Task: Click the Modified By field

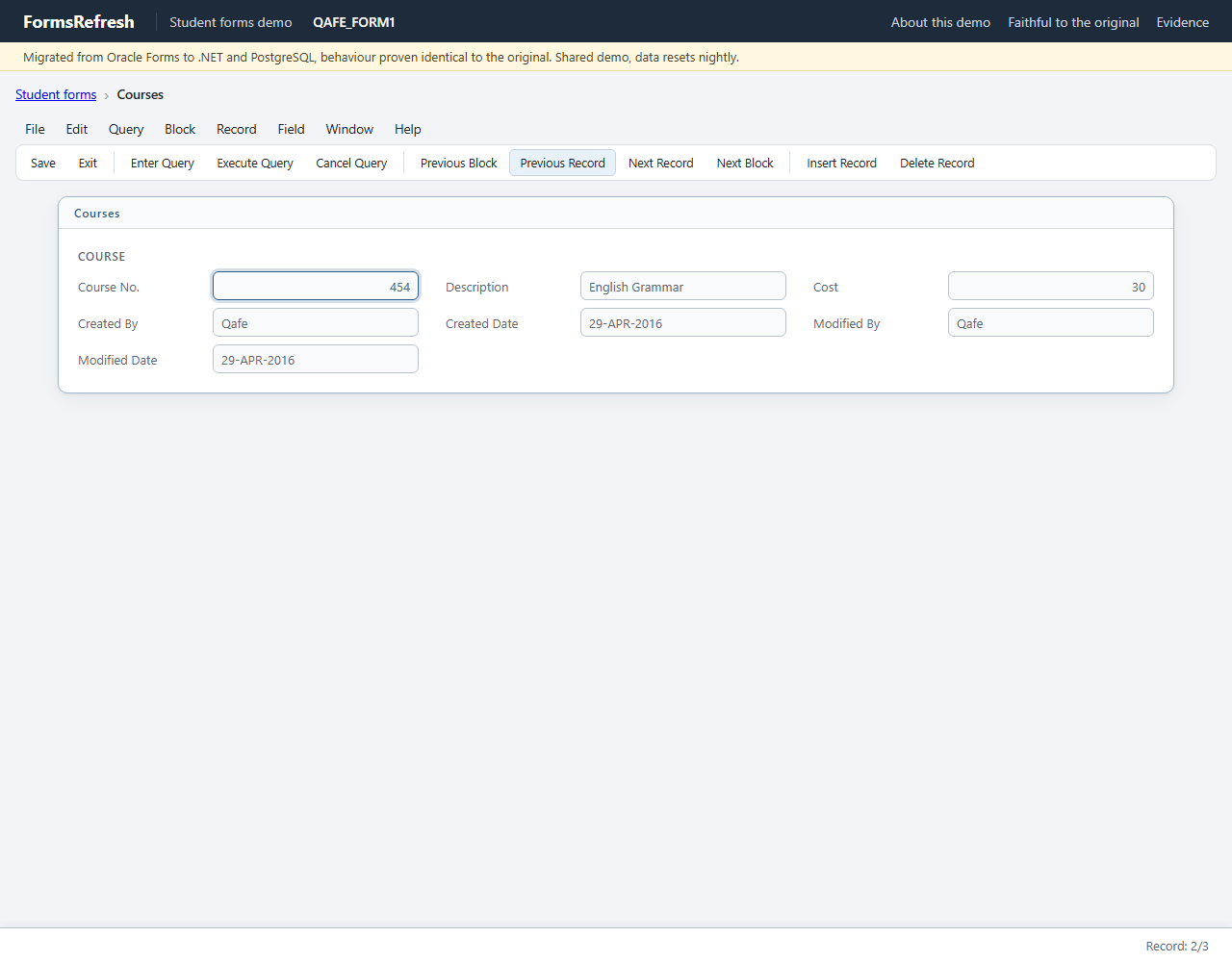Action: (1051, 322)
